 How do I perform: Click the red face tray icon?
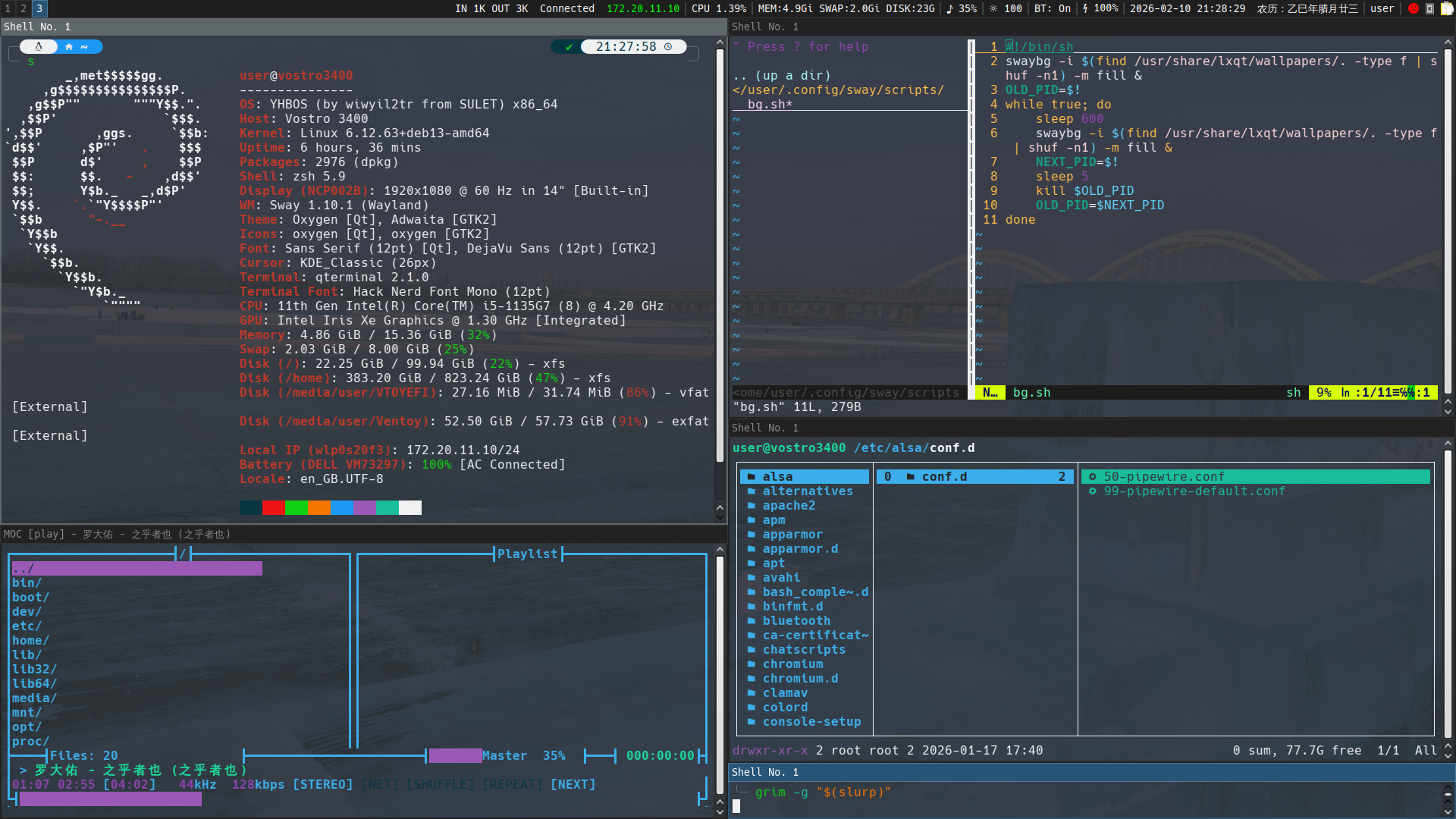1414,8
